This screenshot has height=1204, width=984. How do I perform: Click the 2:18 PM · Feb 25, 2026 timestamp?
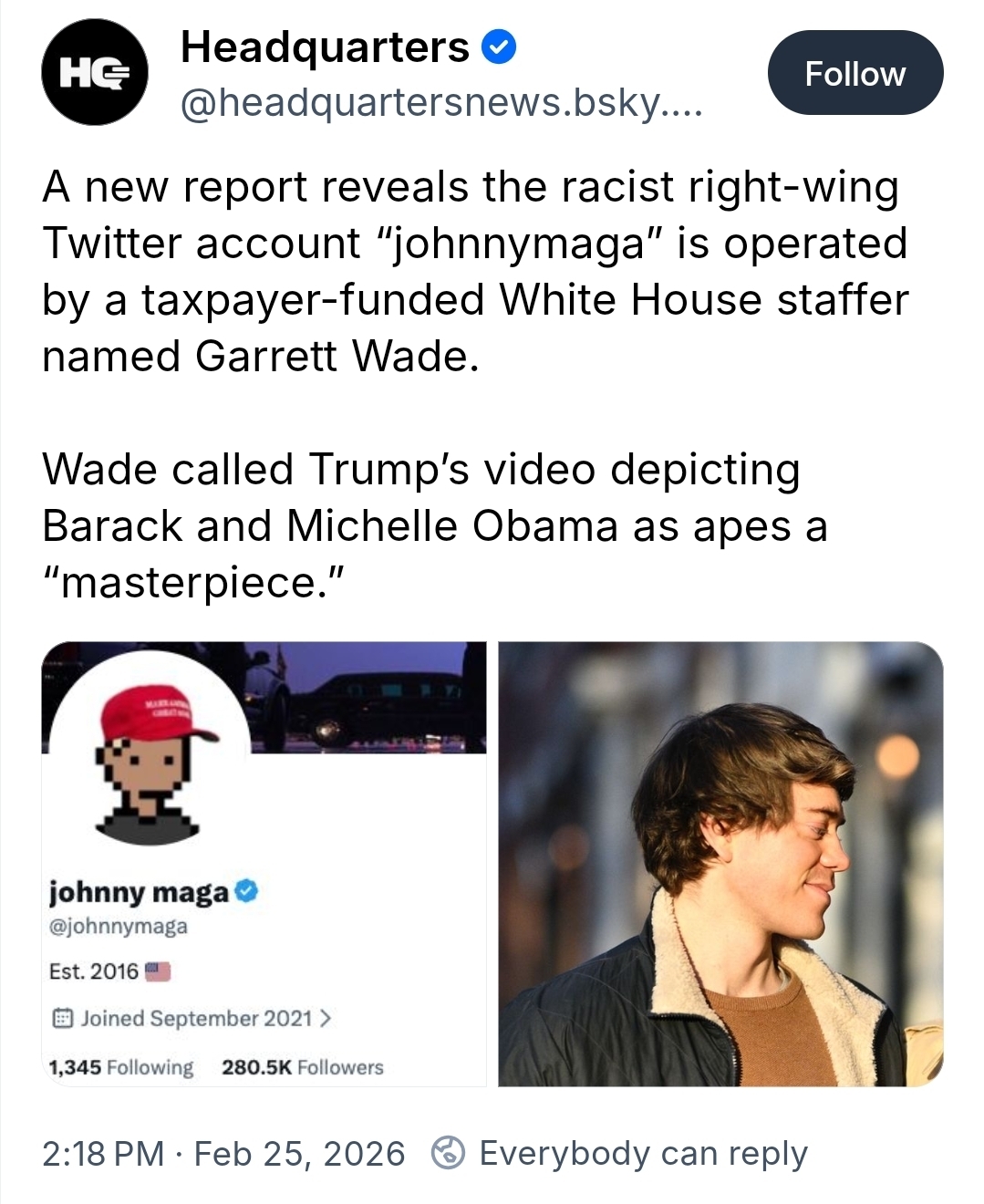(223, 1154)
